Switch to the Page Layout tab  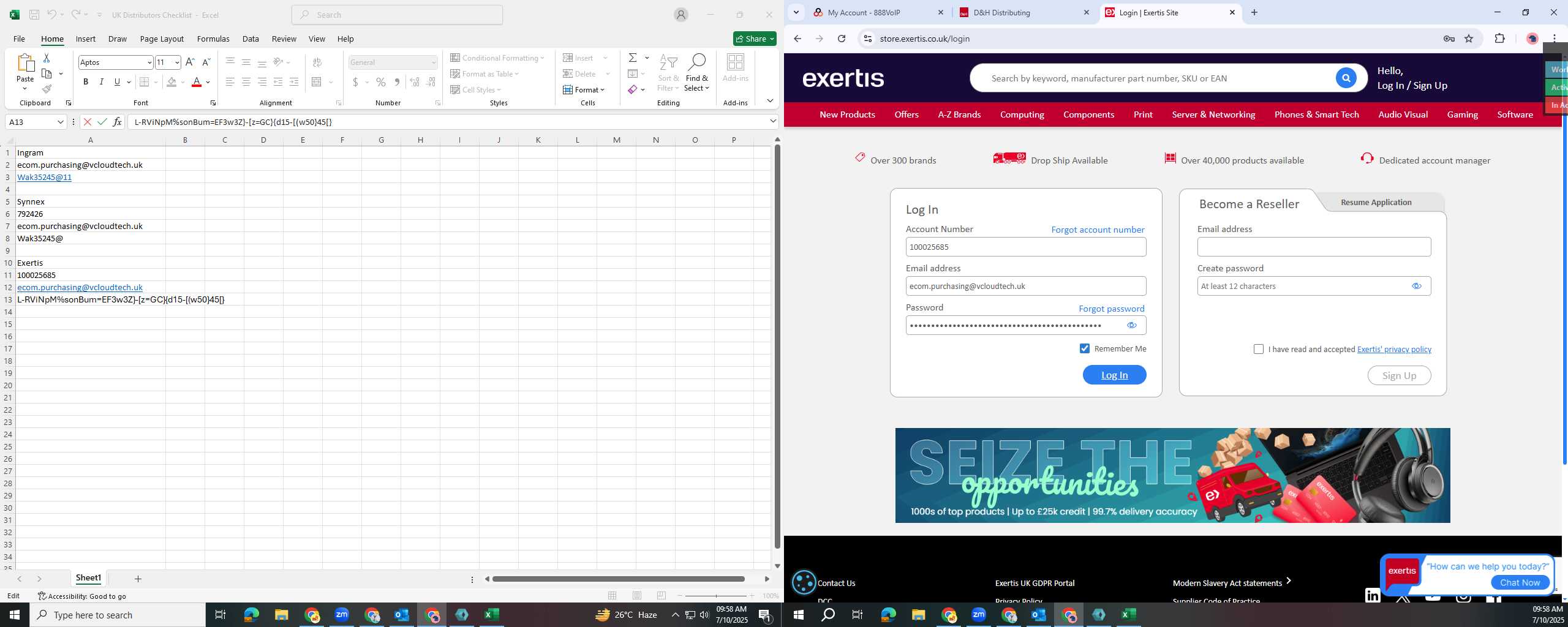[x=162, y=39]
